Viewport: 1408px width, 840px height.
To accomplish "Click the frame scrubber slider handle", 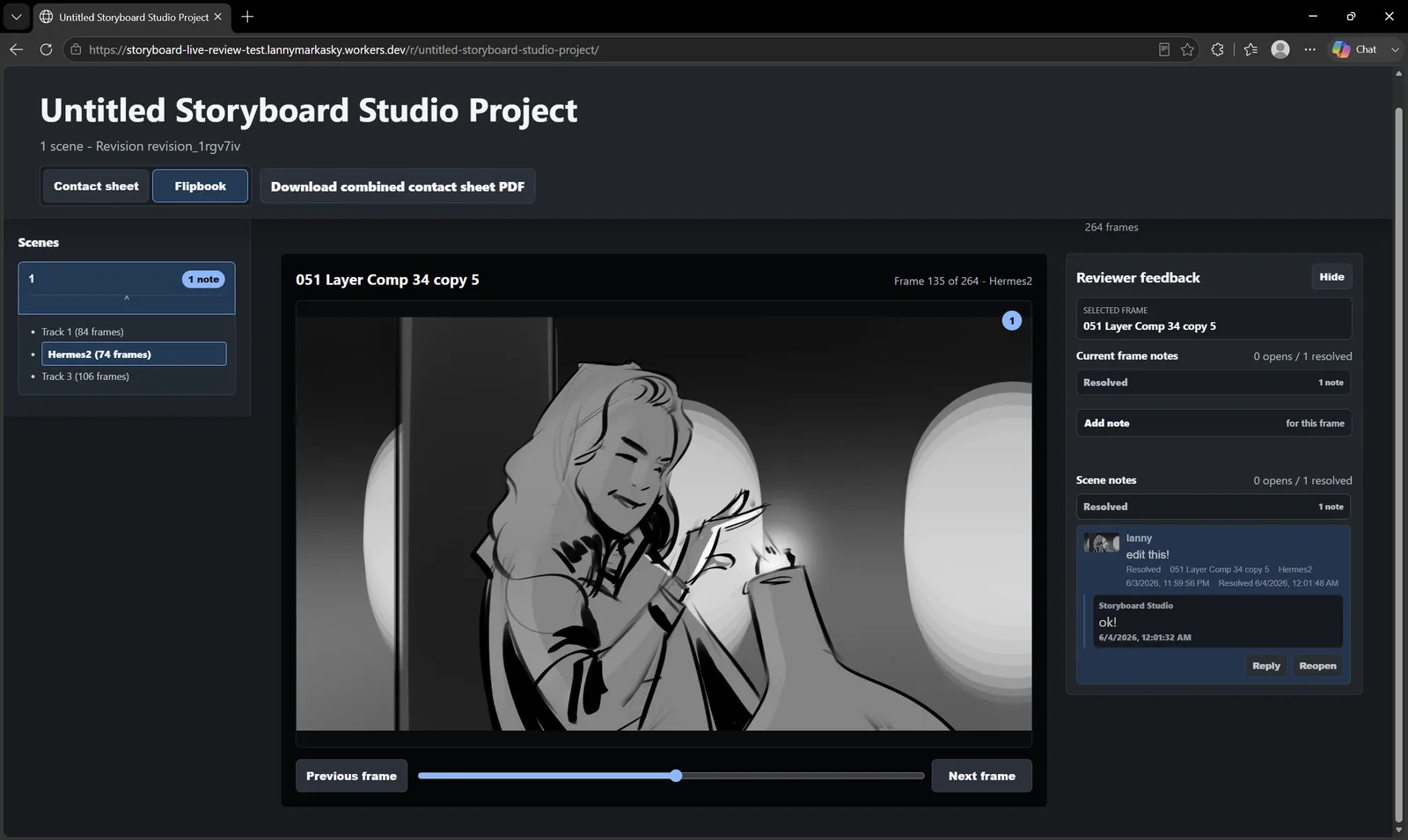I will click(676, 776).
